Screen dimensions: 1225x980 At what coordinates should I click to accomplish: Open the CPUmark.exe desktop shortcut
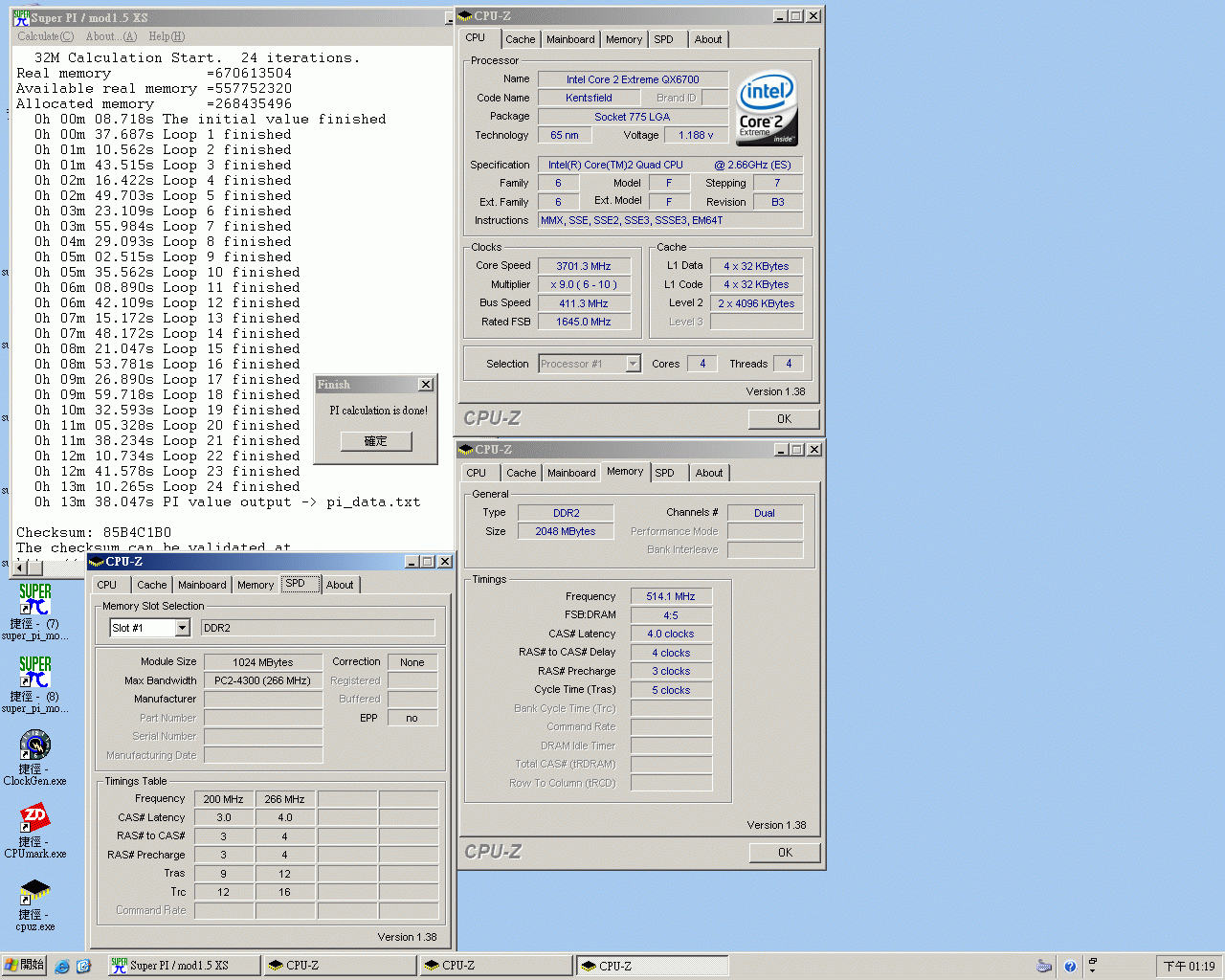tap(34, 830)
